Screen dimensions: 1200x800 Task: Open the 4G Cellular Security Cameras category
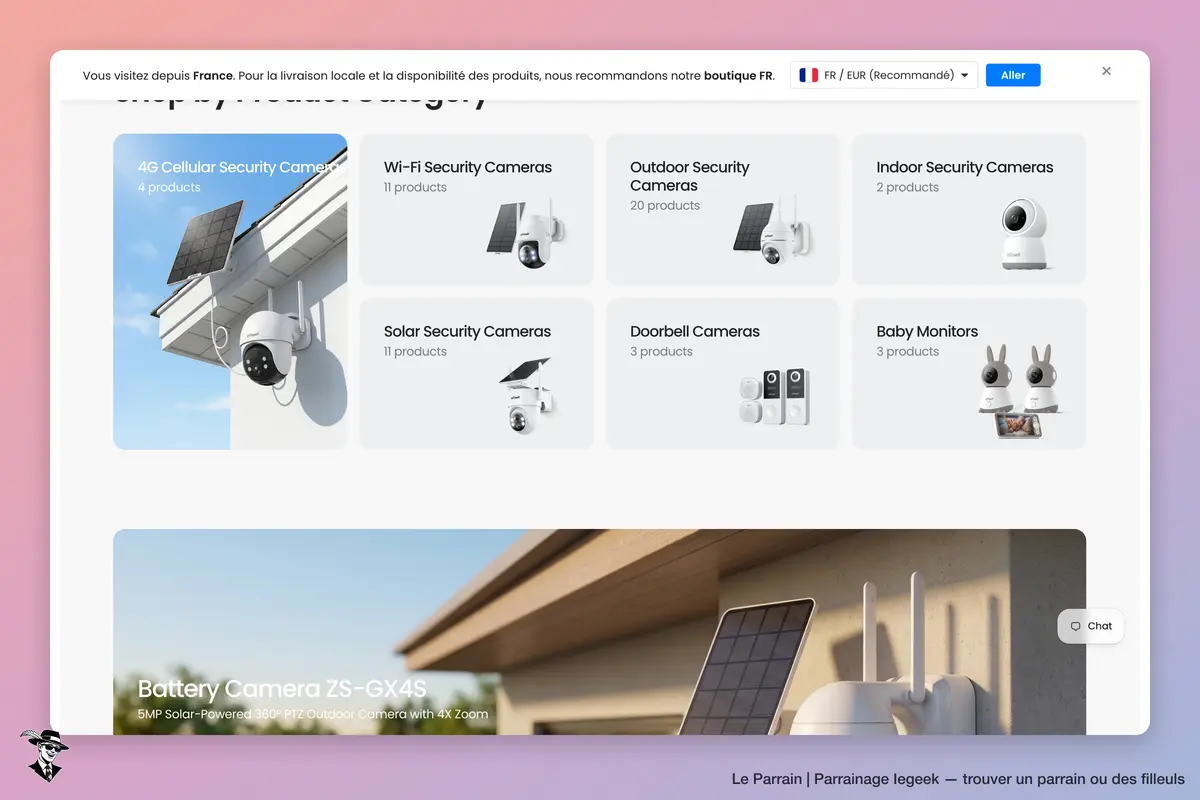(x=230, y=291)
